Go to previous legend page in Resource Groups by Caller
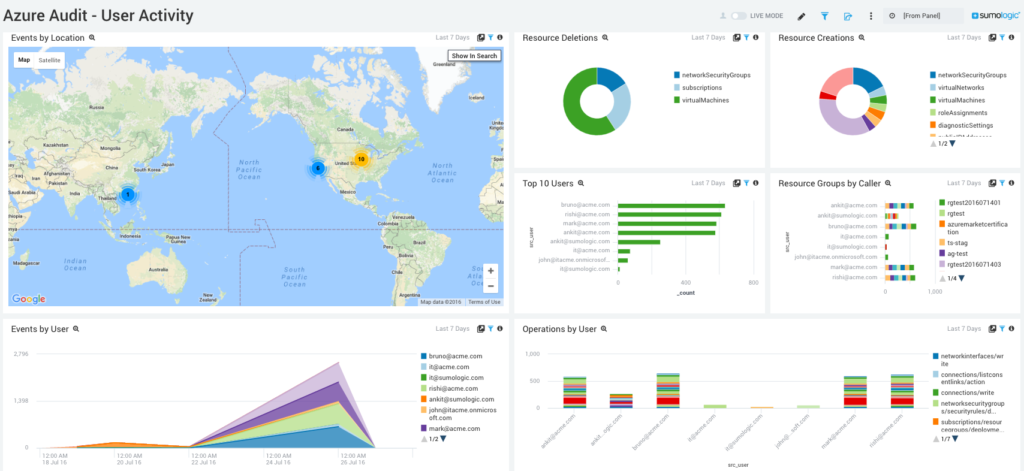Screen dimensions: 1024x471 coord(942,278)
